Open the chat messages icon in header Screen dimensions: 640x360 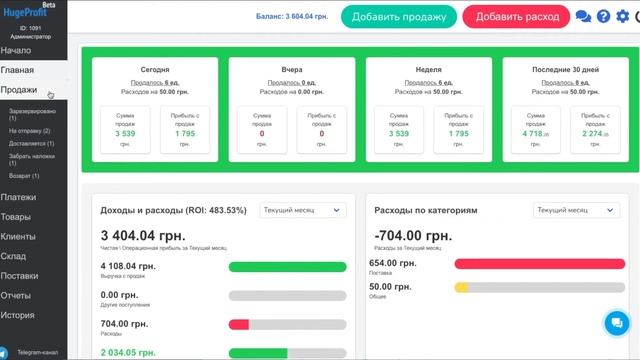[x=583, y=16]
